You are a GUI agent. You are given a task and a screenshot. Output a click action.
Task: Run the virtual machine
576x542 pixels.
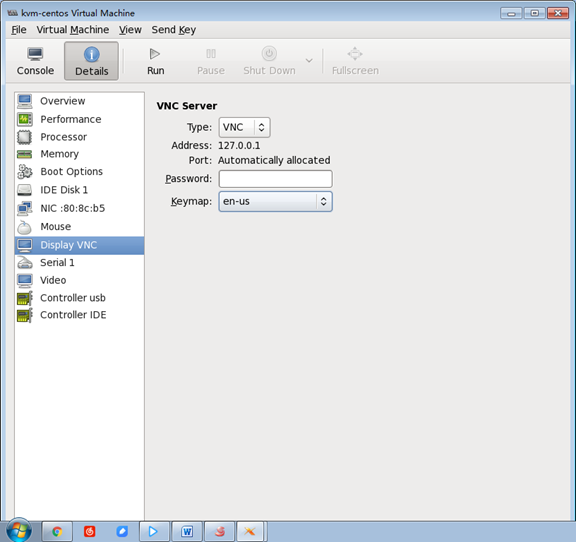pos(155,61)
